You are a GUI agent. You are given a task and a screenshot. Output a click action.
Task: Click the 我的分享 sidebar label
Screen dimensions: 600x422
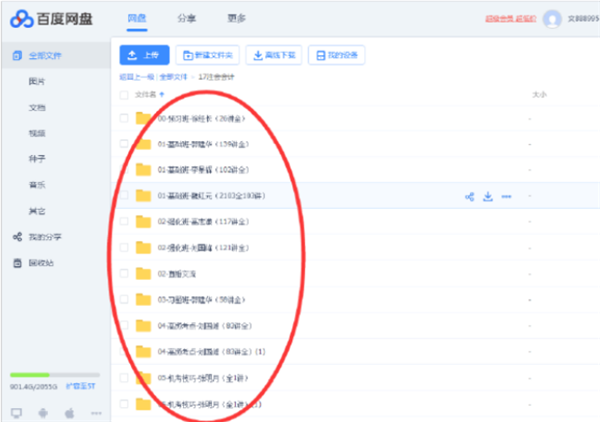45,237
